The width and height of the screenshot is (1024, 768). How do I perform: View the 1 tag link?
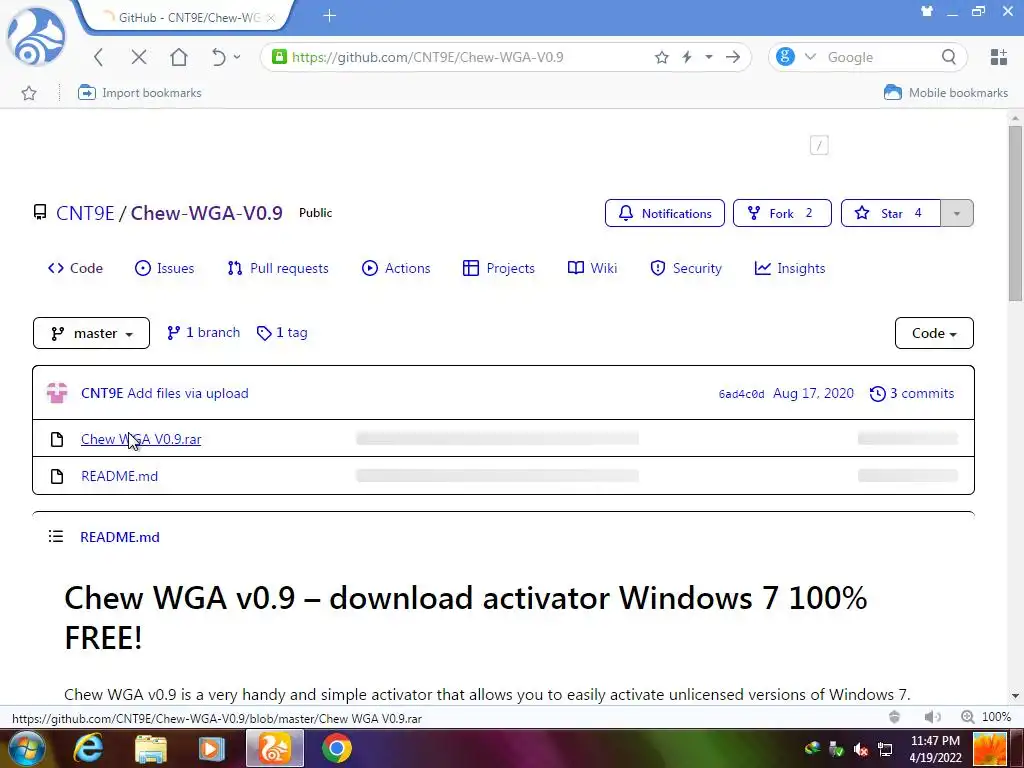(x=282, y=332)
